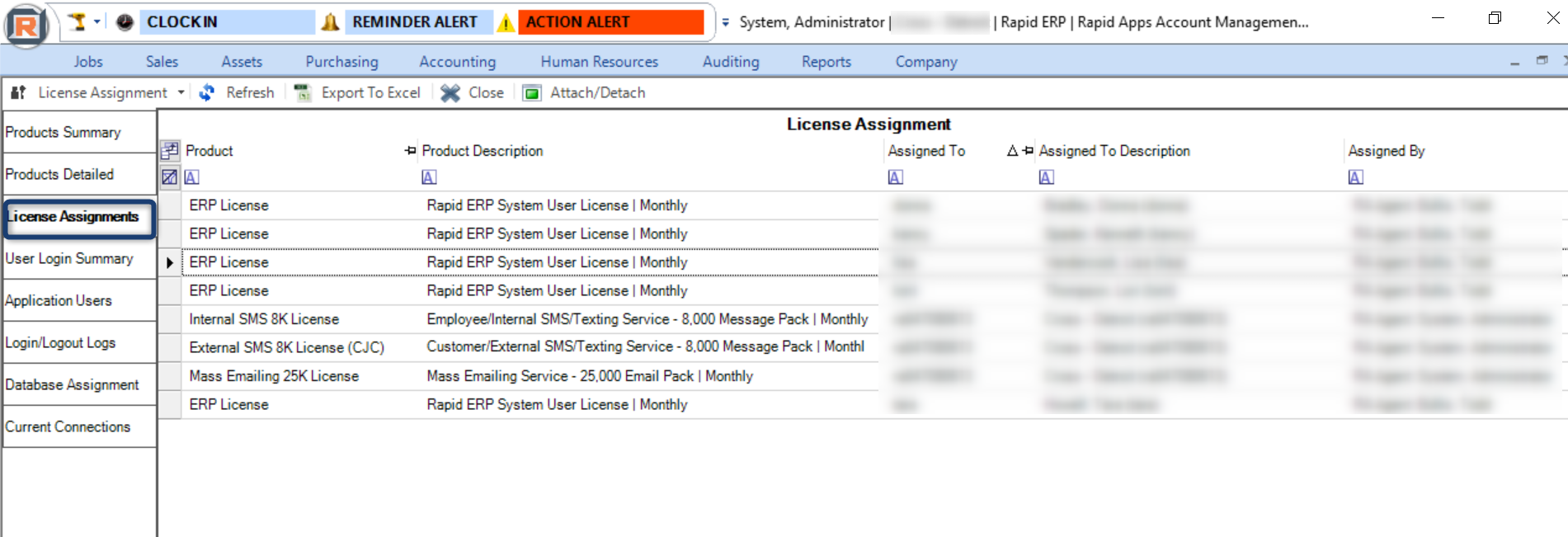Open the Accounting menu

pyautogui.click(x=458, y=62)
